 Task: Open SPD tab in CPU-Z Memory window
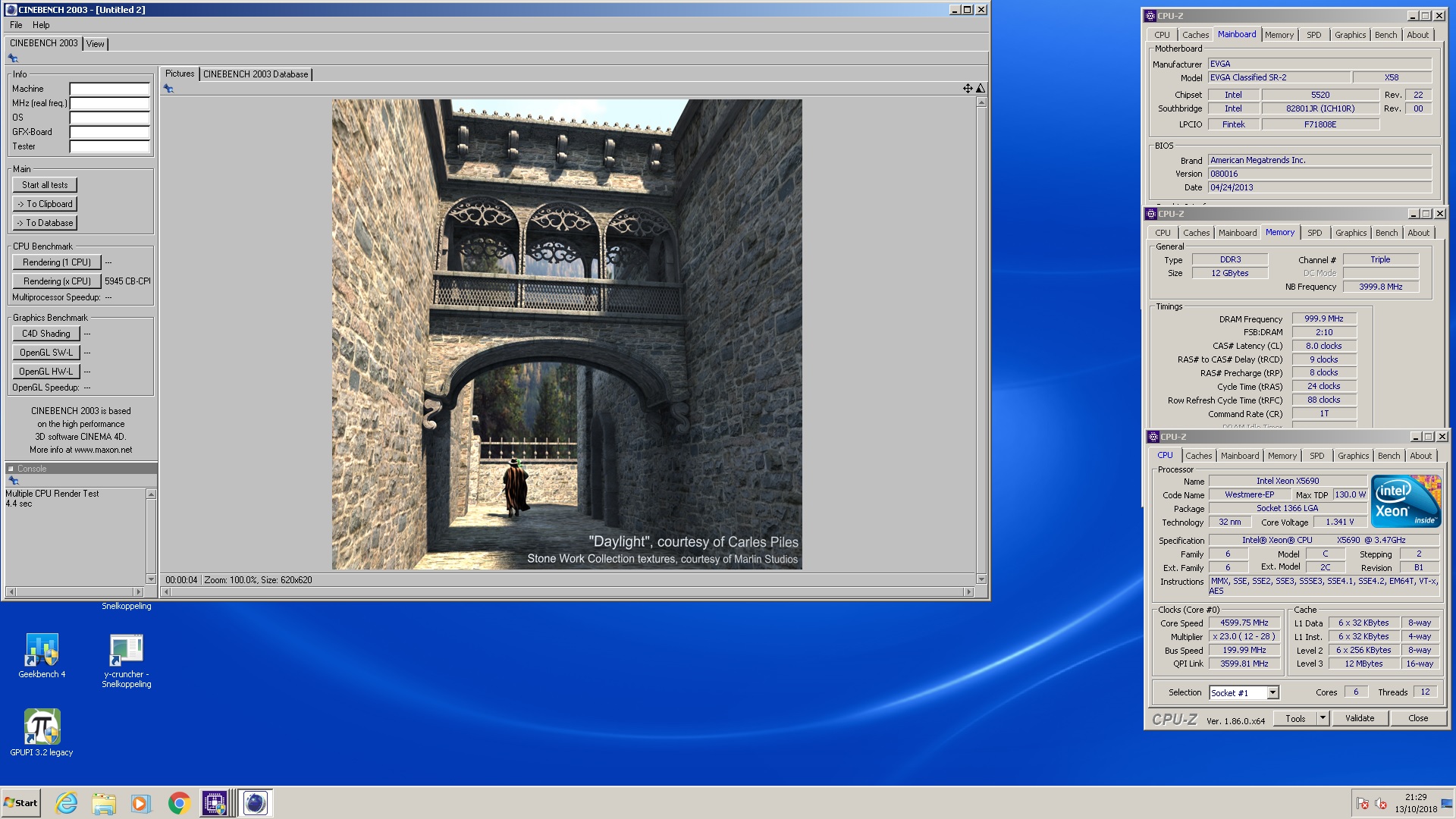(x=1315, y=233)
